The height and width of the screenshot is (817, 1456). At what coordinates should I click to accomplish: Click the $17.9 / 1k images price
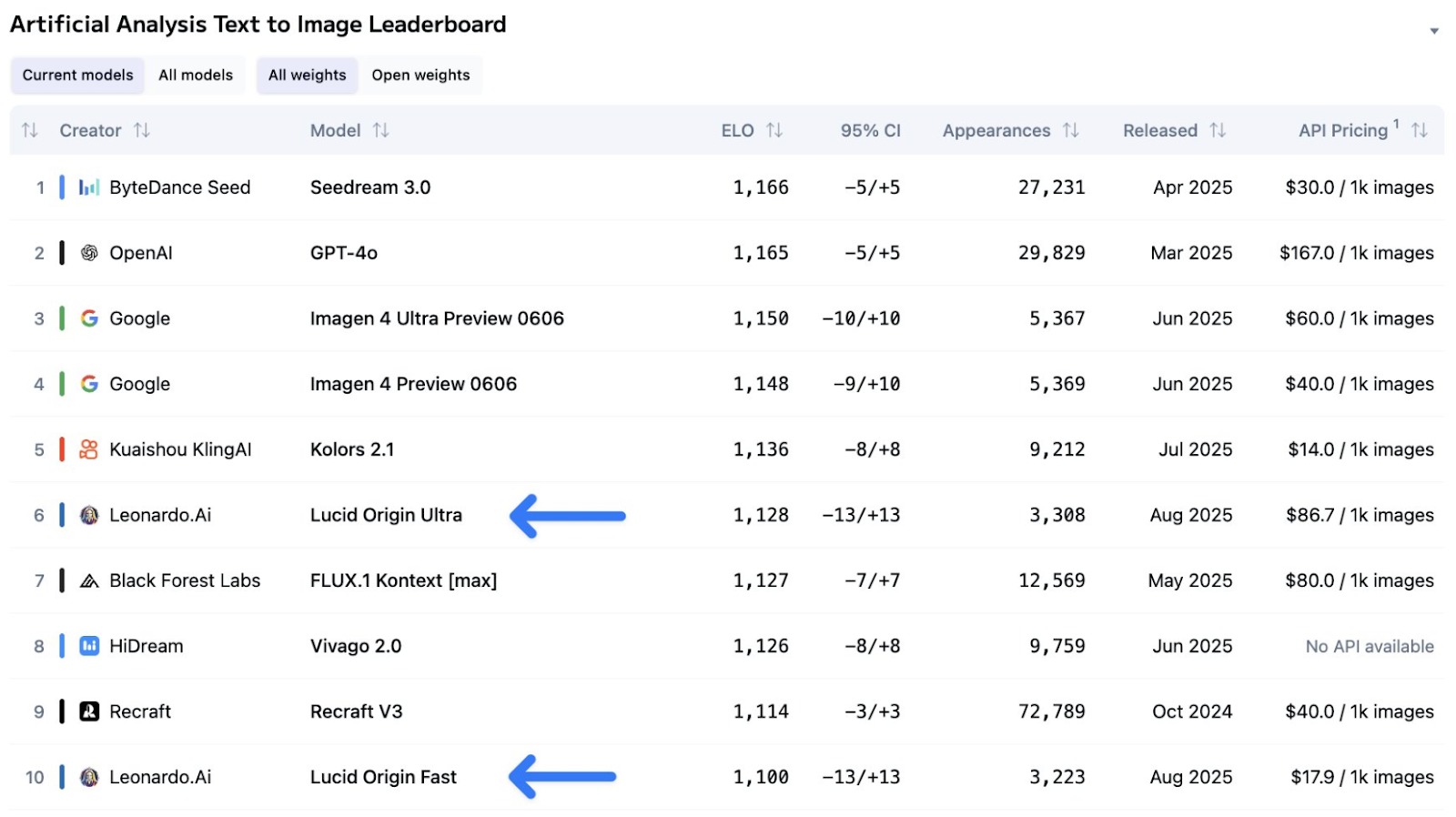point(1362,777)
